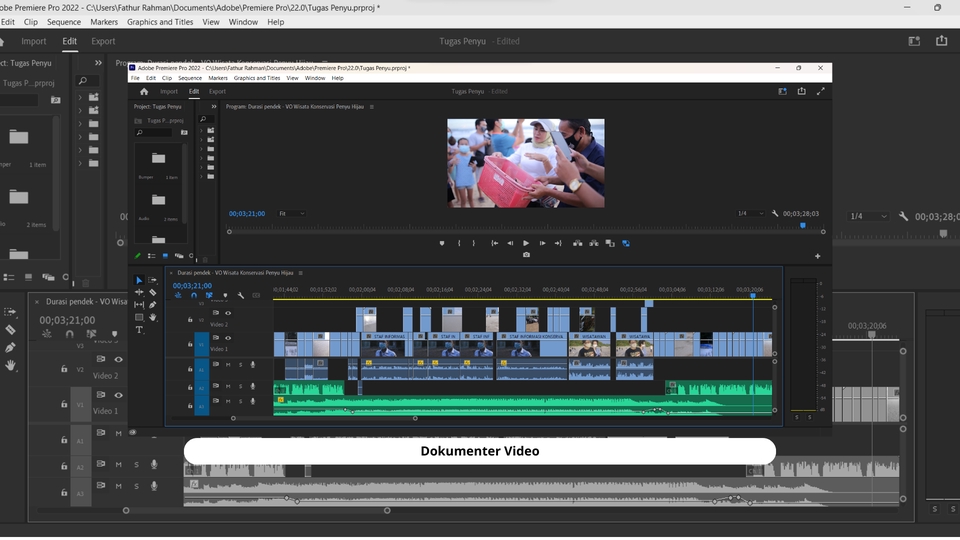
Task: Click Import in the inner window header
Action: pos(169,91)
